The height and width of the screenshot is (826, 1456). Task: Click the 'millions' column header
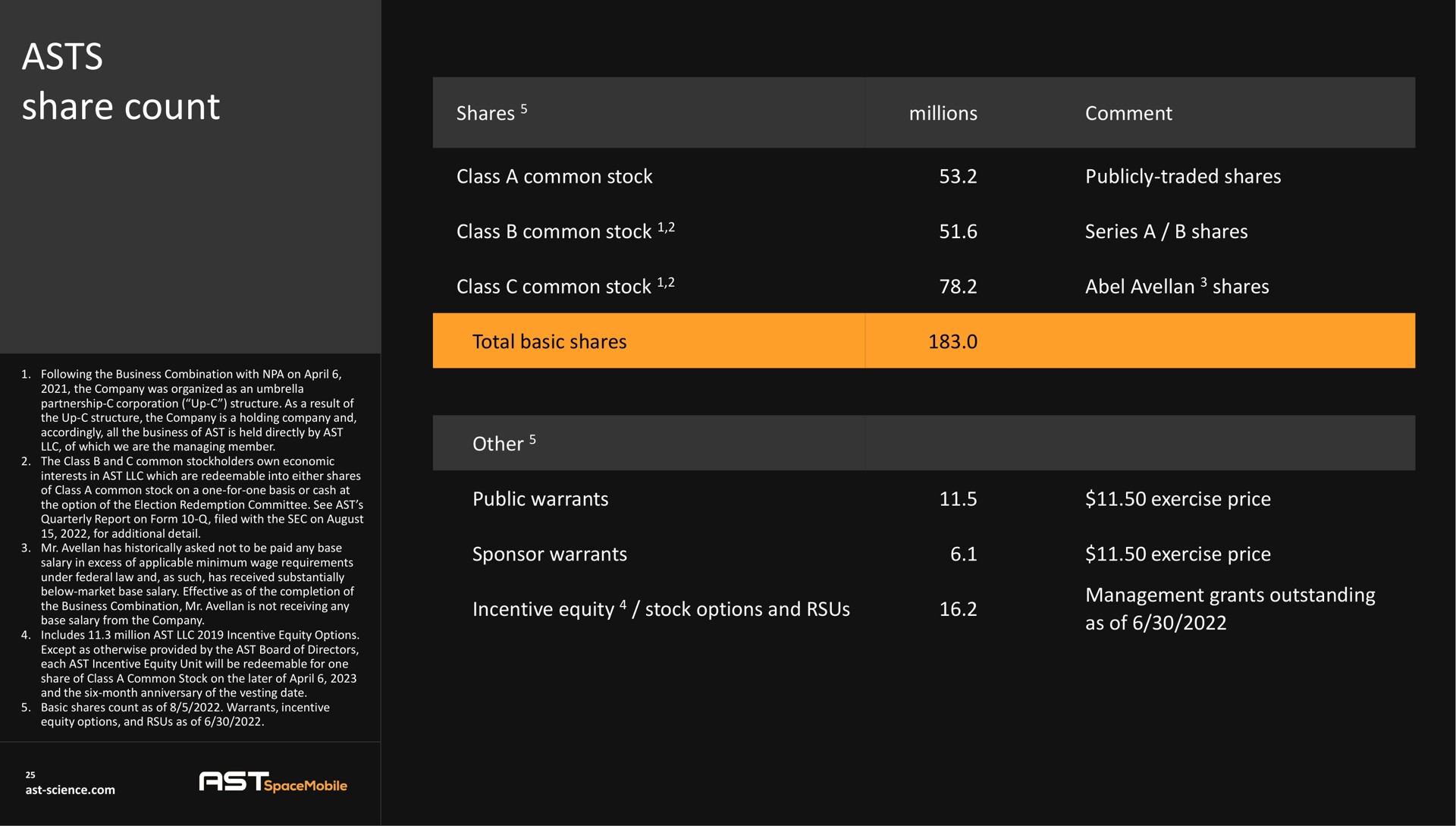click(943, 113)
